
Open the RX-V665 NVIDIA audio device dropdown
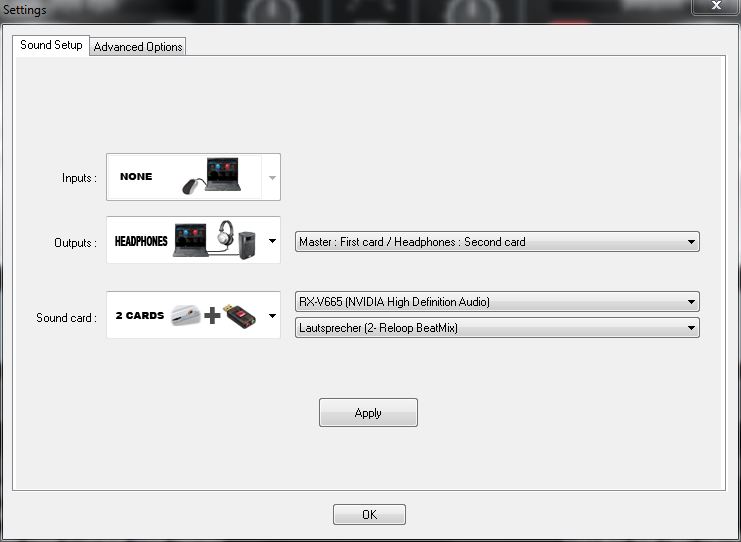click(x=497, y=301)
